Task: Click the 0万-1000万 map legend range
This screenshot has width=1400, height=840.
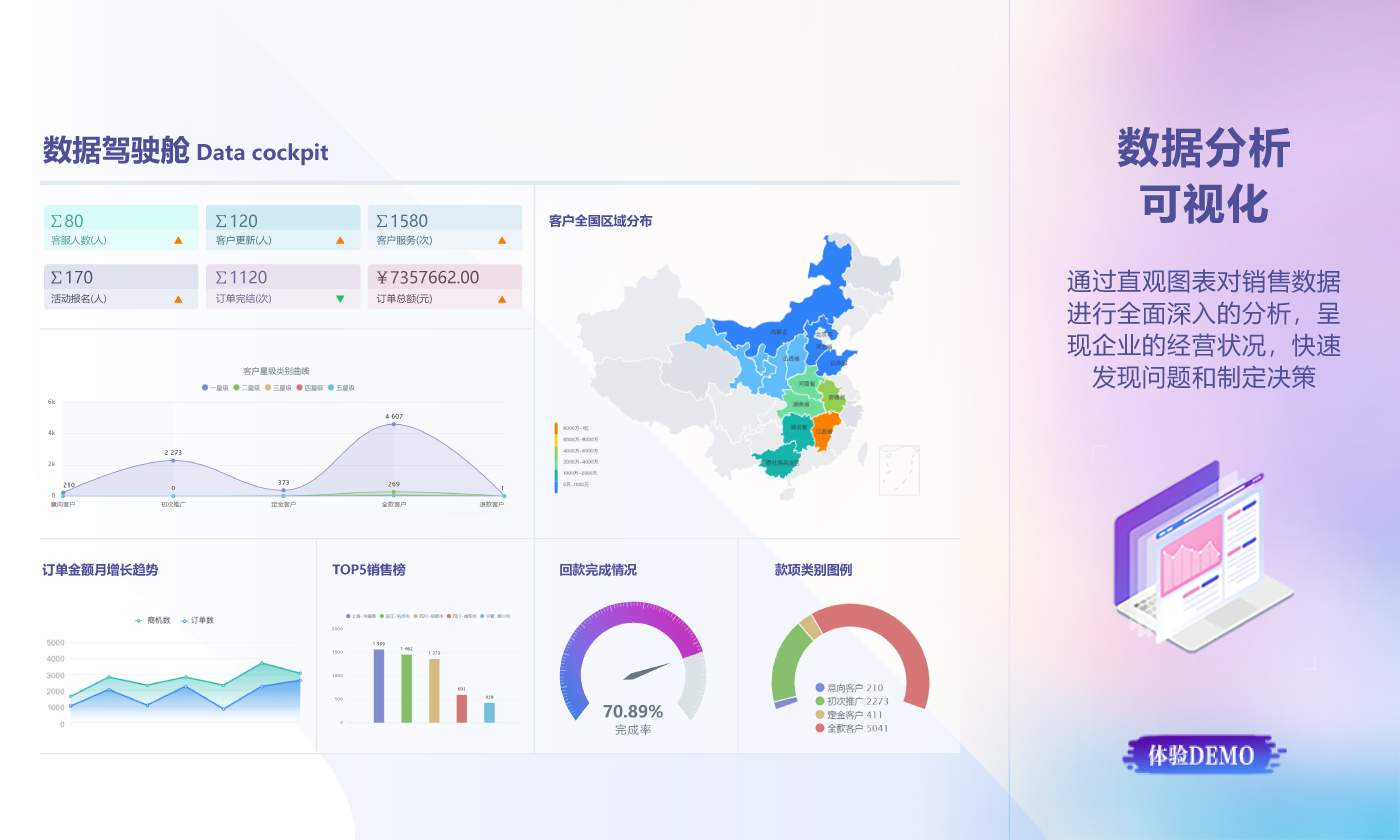Action: coord(572,484)
